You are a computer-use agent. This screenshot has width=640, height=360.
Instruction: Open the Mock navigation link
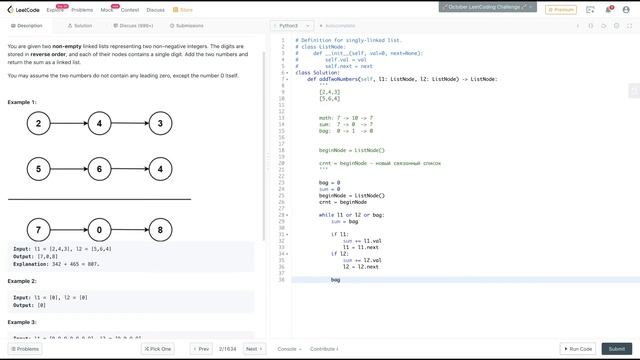pyautogui.click(x=107, y=10)
